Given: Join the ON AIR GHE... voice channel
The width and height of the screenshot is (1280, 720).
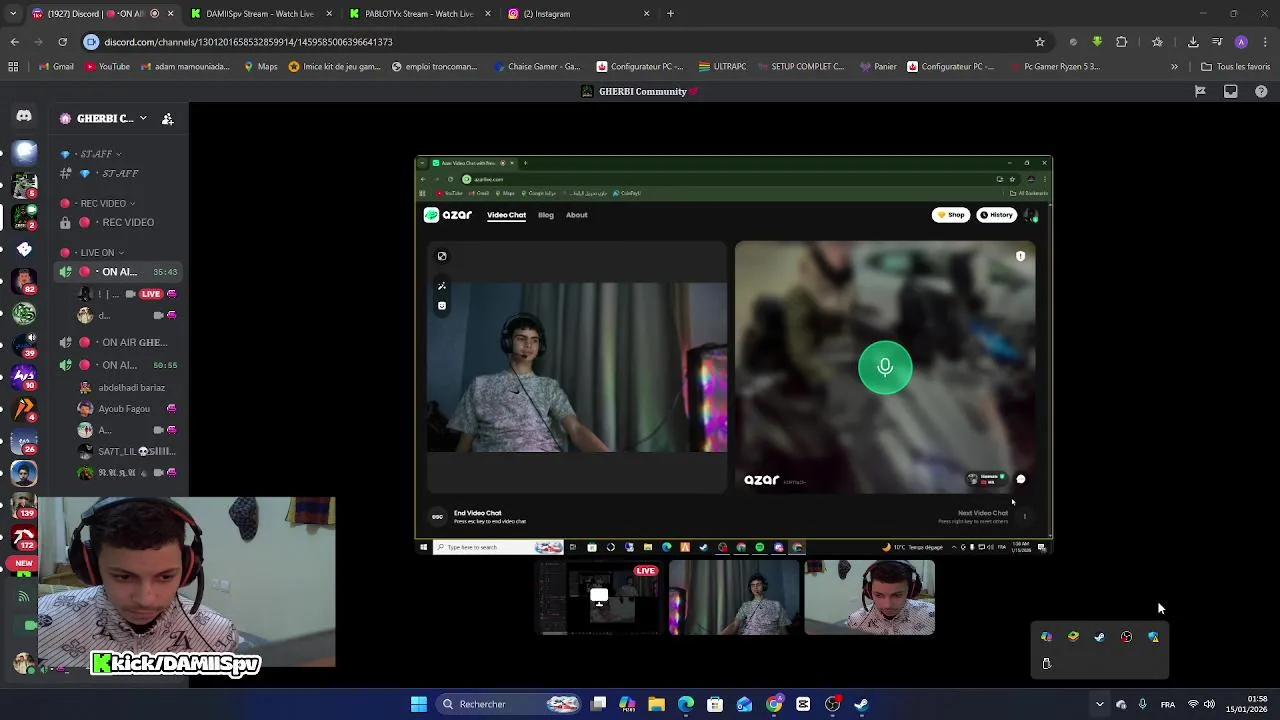Looking at the screenshot, I should point(120,342).
